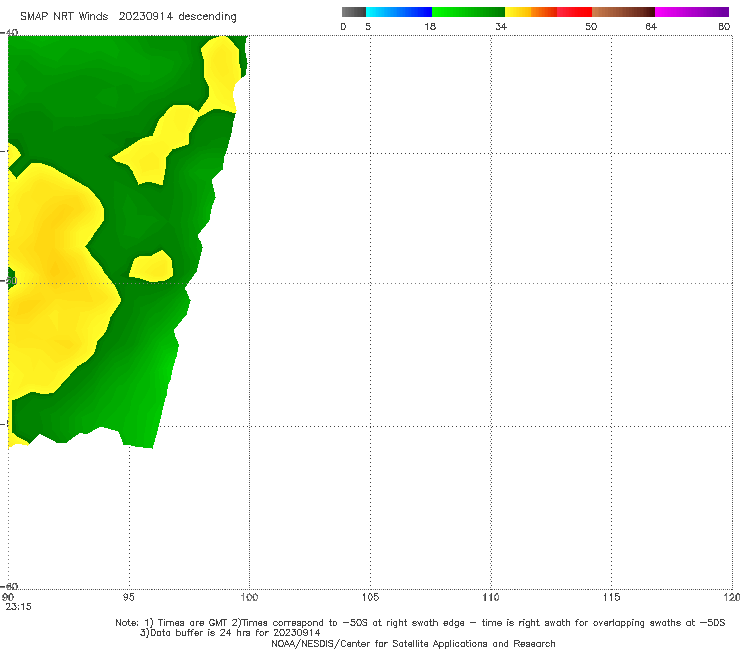This screenshot has width=740, height=650.
Task: Click the latitude label "-60"
Action: pos(9,586)
